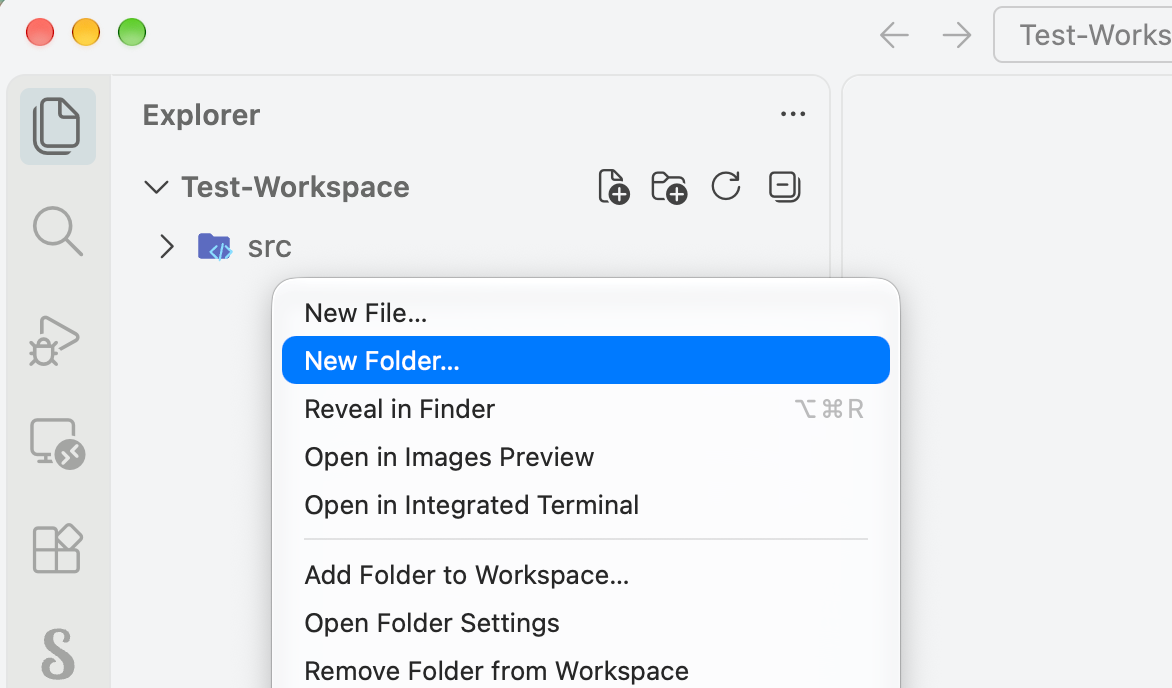Image resolution: width=1172 pixels, height=688 pixels.
Task: Select Reveal in Finder
Action: (586, 408)
